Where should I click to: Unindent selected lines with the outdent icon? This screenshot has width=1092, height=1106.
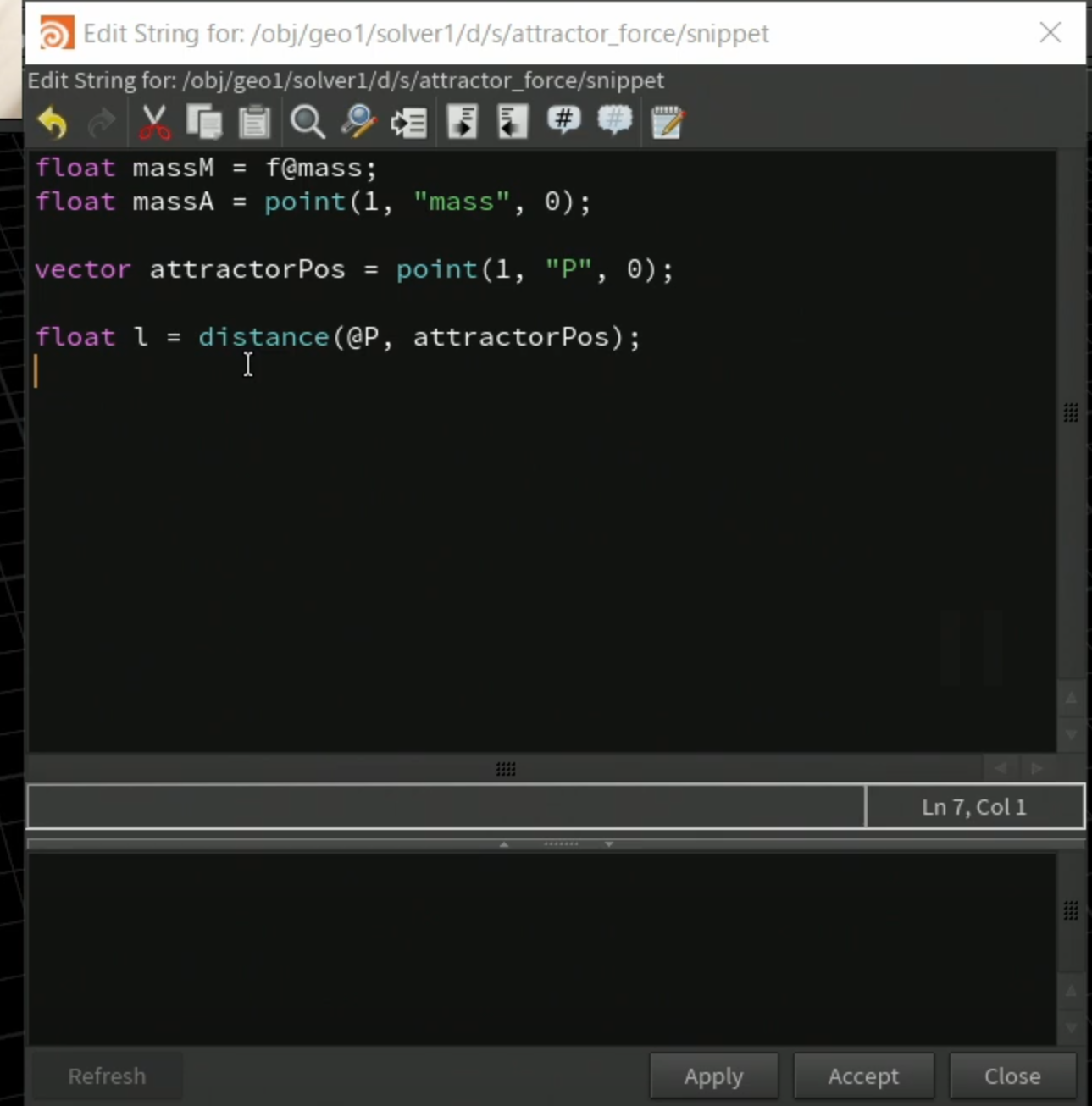click(513, 123)
